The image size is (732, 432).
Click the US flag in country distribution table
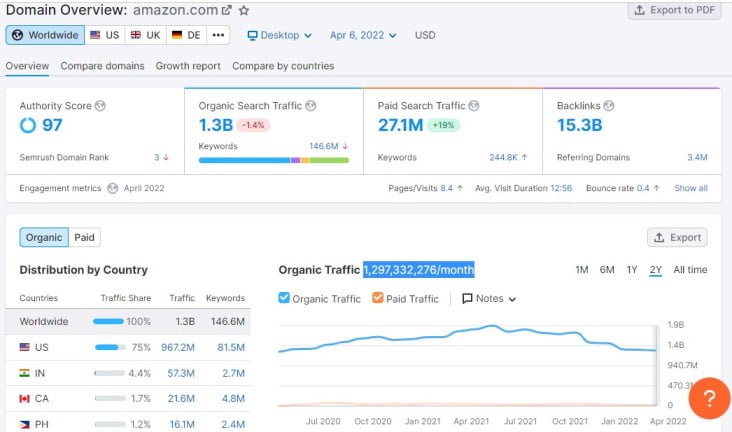pyautogui.click(x=24, y=347)
